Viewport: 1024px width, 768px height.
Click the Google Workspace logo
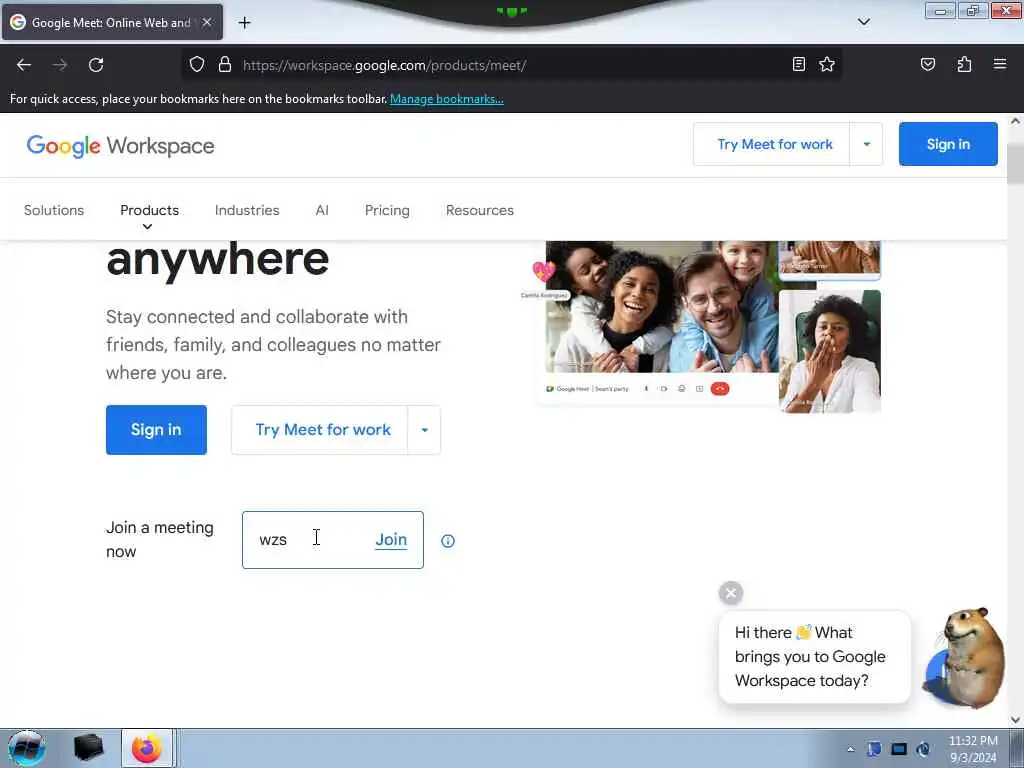[x=120, y=146]
